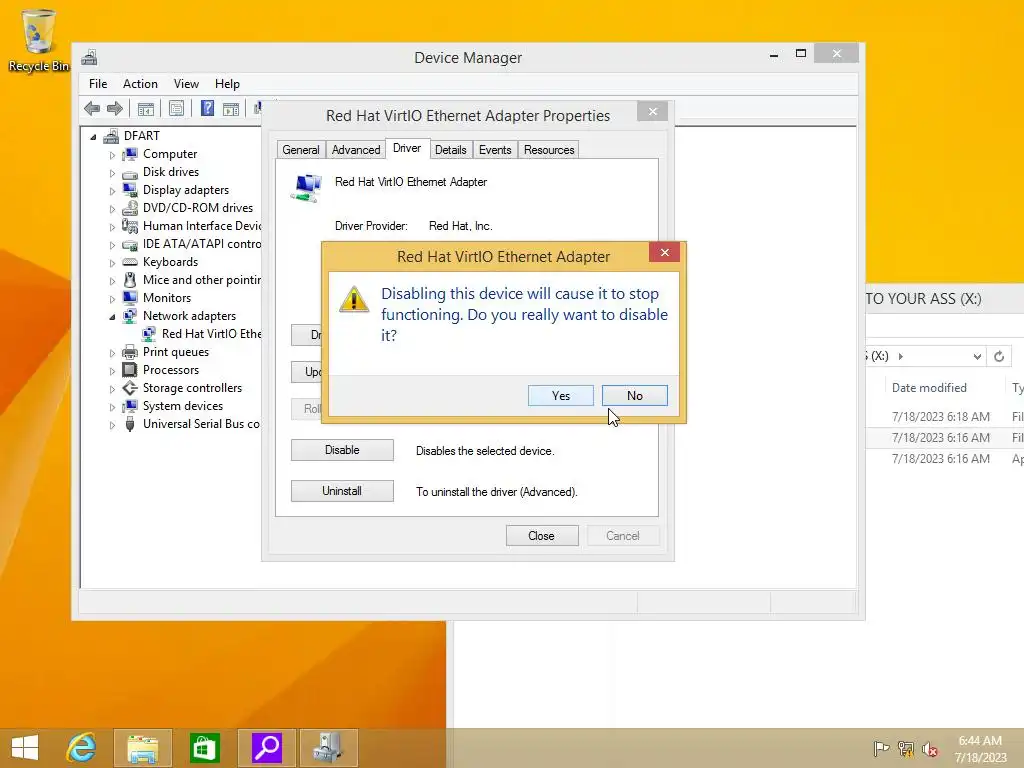The image size is (1024, 768).
Task: Click the Mice and other pointing devices icon
Action: point(130,280)
